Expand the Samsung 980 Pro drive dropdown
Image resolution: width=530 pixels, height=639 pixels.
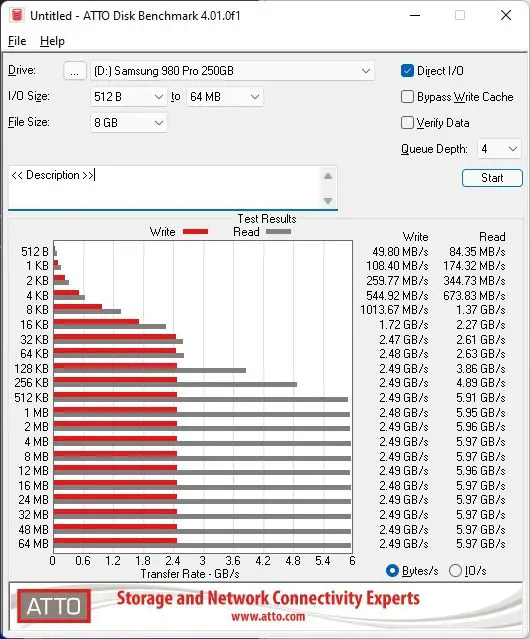232,71
